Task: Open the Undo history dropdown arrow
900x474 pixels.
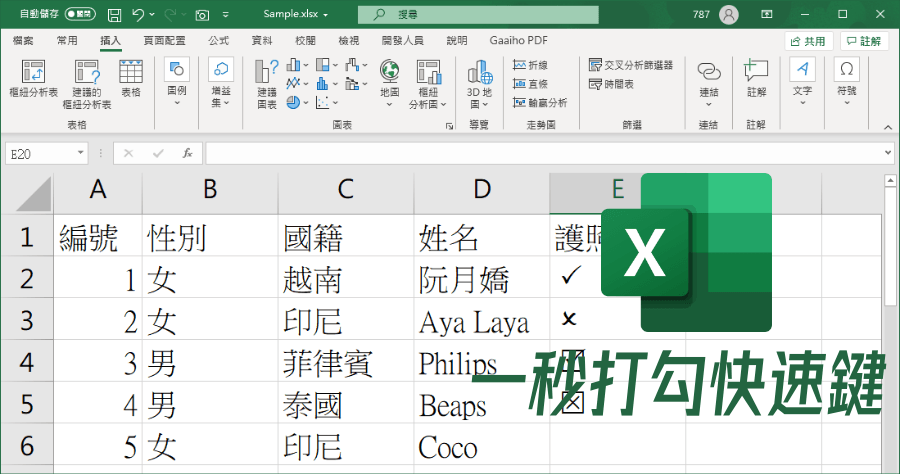Action: [x=152, y=14]
